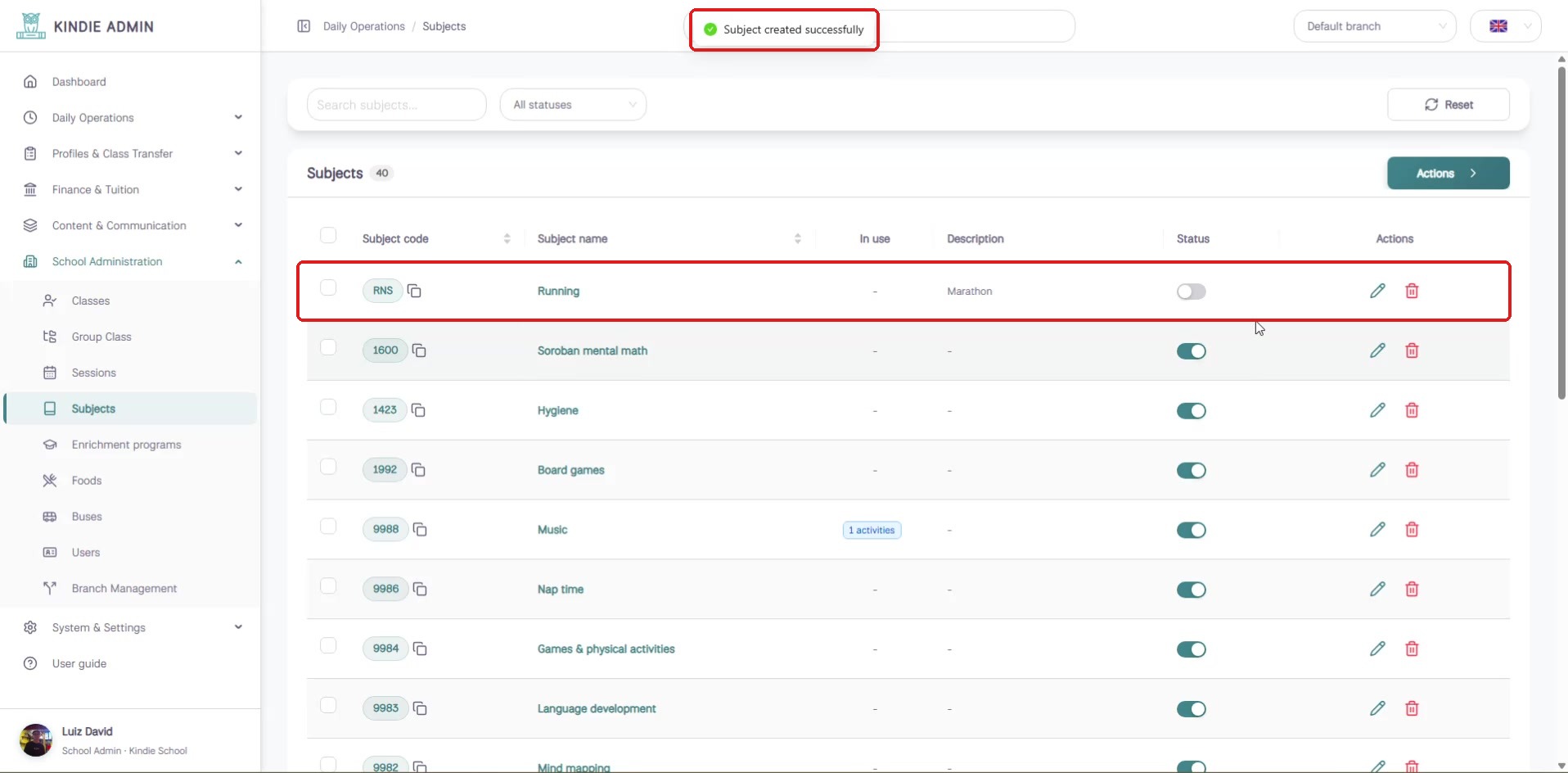Toggle the Hygiene subject status off
This screenshot has height=773, width=1568.
[1191, 411]
